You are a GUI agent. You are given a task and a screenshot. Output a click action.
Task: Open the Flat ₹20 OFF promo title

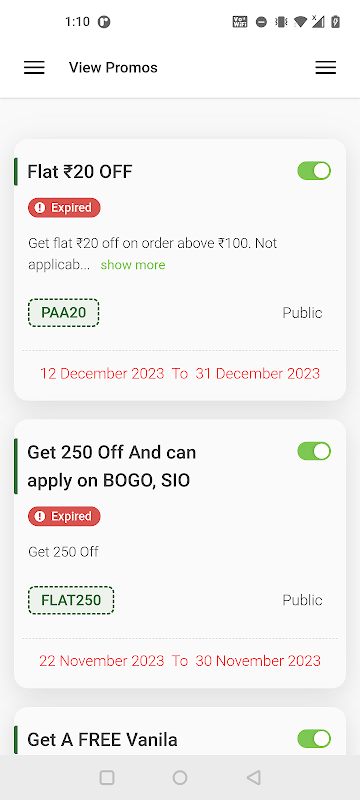click(80, 172)
